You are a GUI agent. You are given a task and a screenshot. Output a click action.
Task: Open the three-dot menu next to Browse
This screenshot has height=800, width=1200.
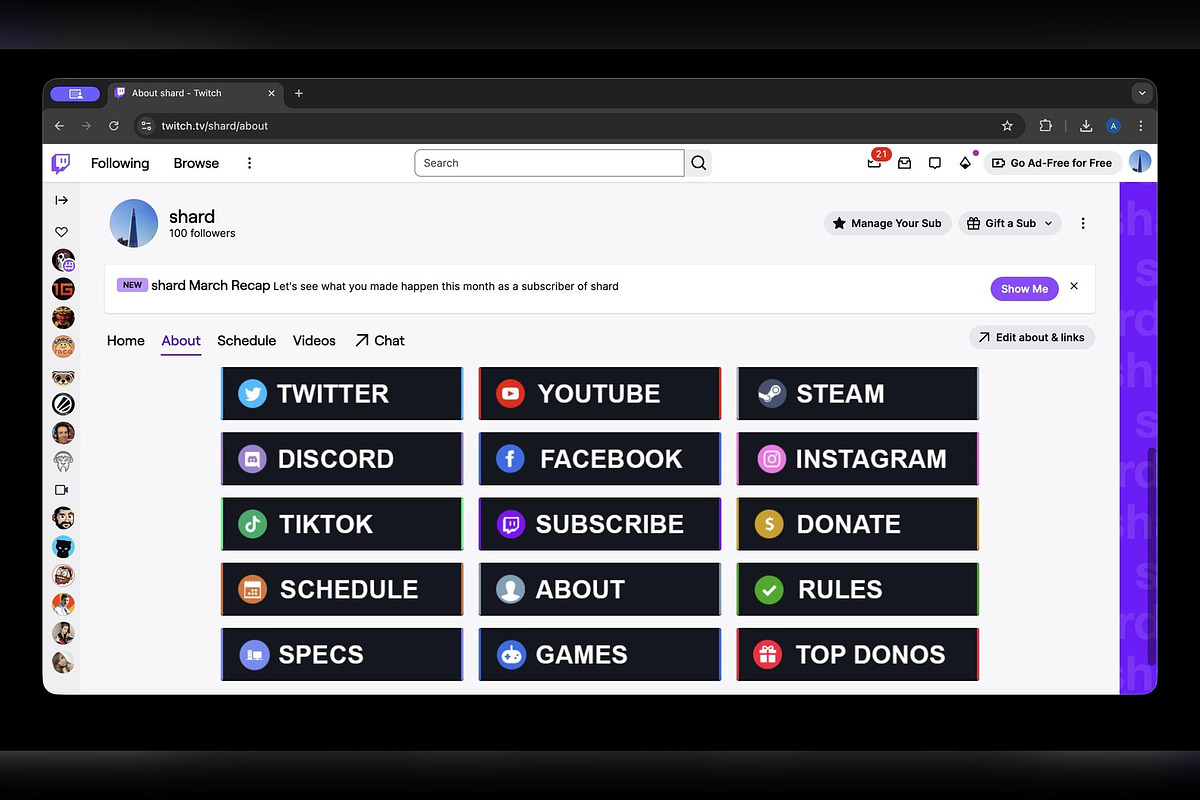pos(250,163)
